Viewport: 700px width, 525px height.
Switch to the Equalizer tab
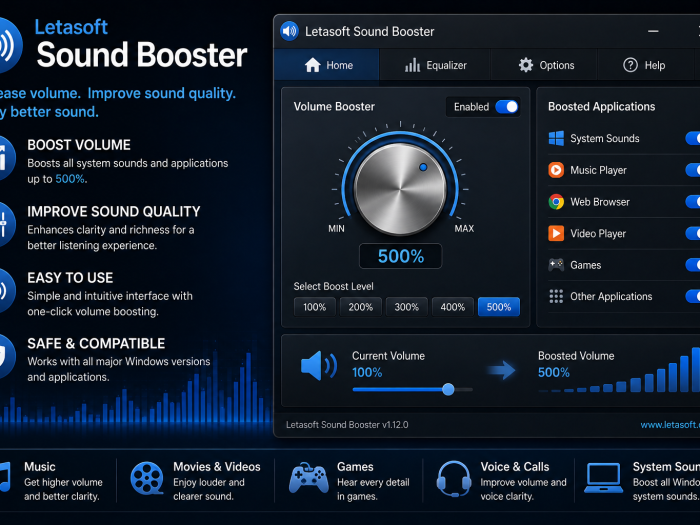pos(435,65)
